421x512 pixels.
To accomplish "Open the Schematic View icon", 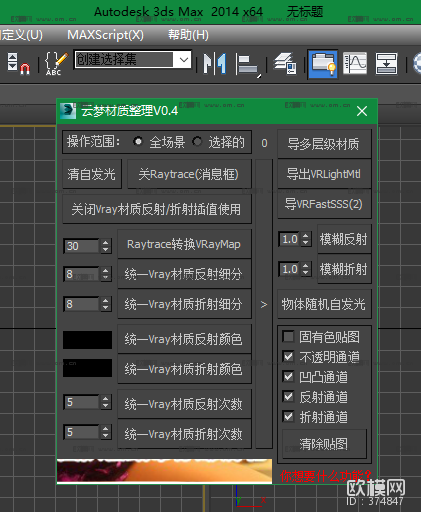I will (386, 63).
